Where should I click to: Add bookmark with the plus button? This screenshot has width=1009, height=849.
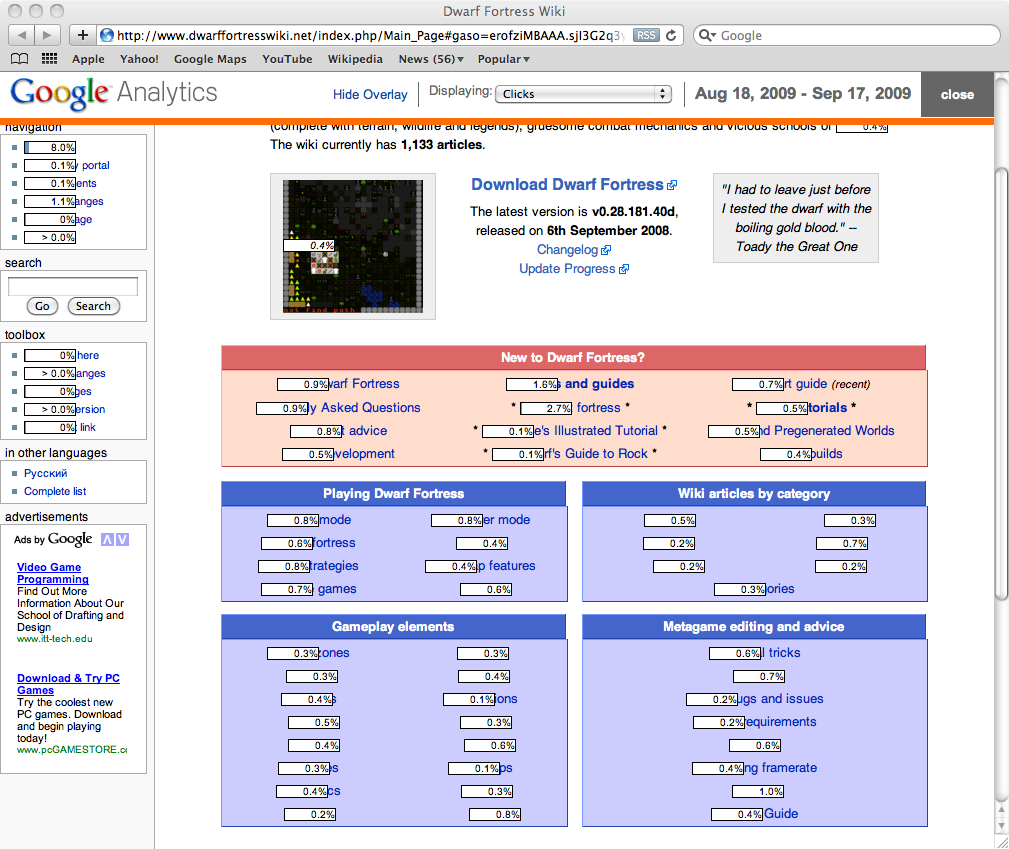tap(82, 35)
